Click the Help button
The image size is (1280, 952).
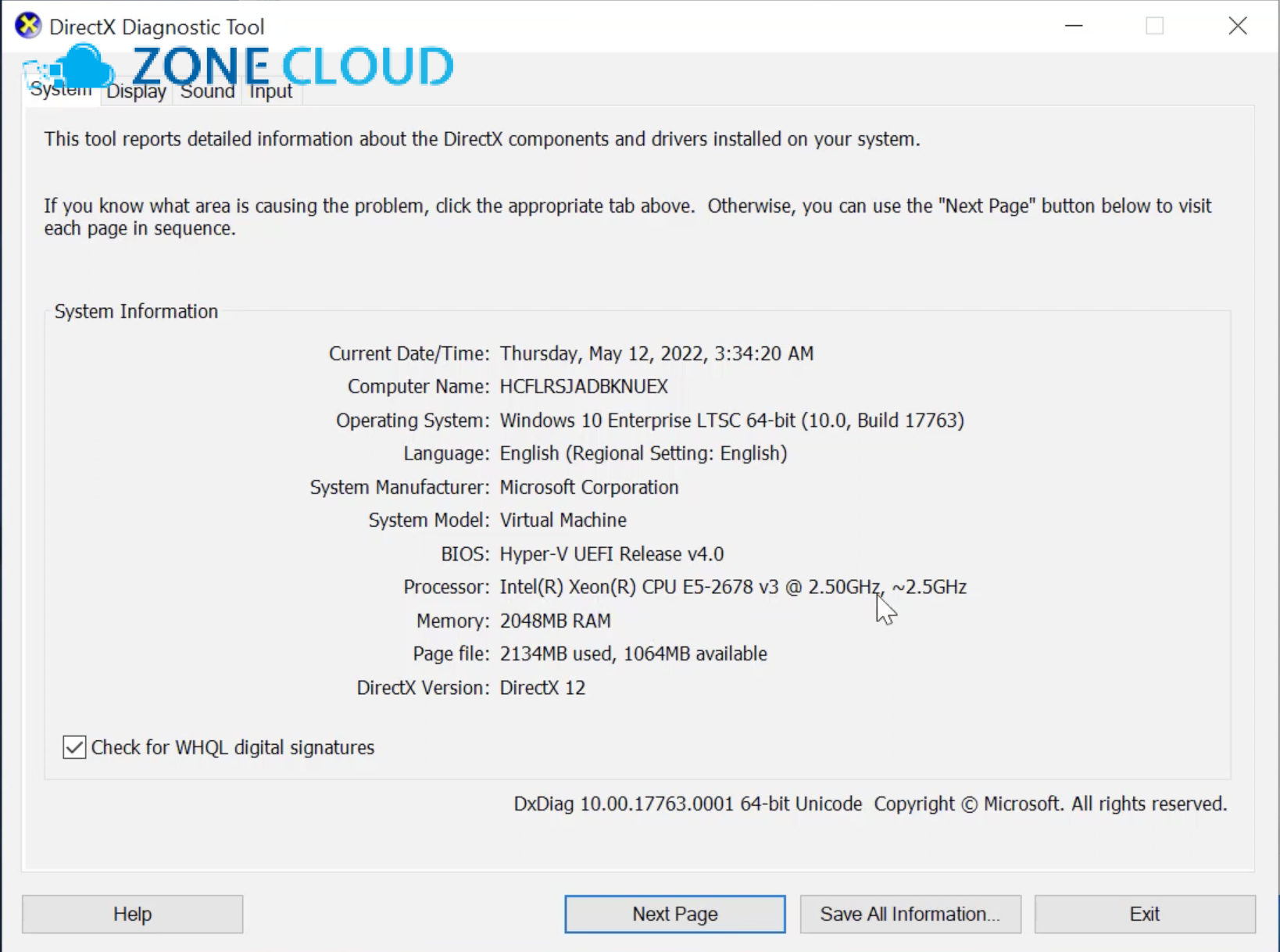pos(132,914)
